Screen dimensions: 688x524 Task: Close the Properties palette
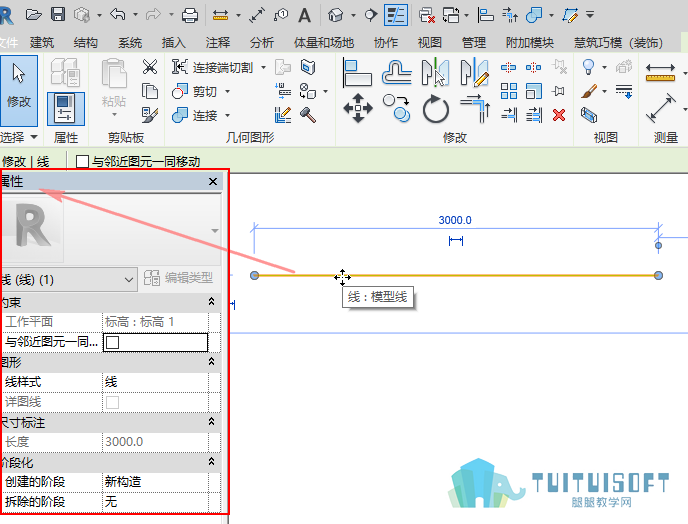point(213,181)
